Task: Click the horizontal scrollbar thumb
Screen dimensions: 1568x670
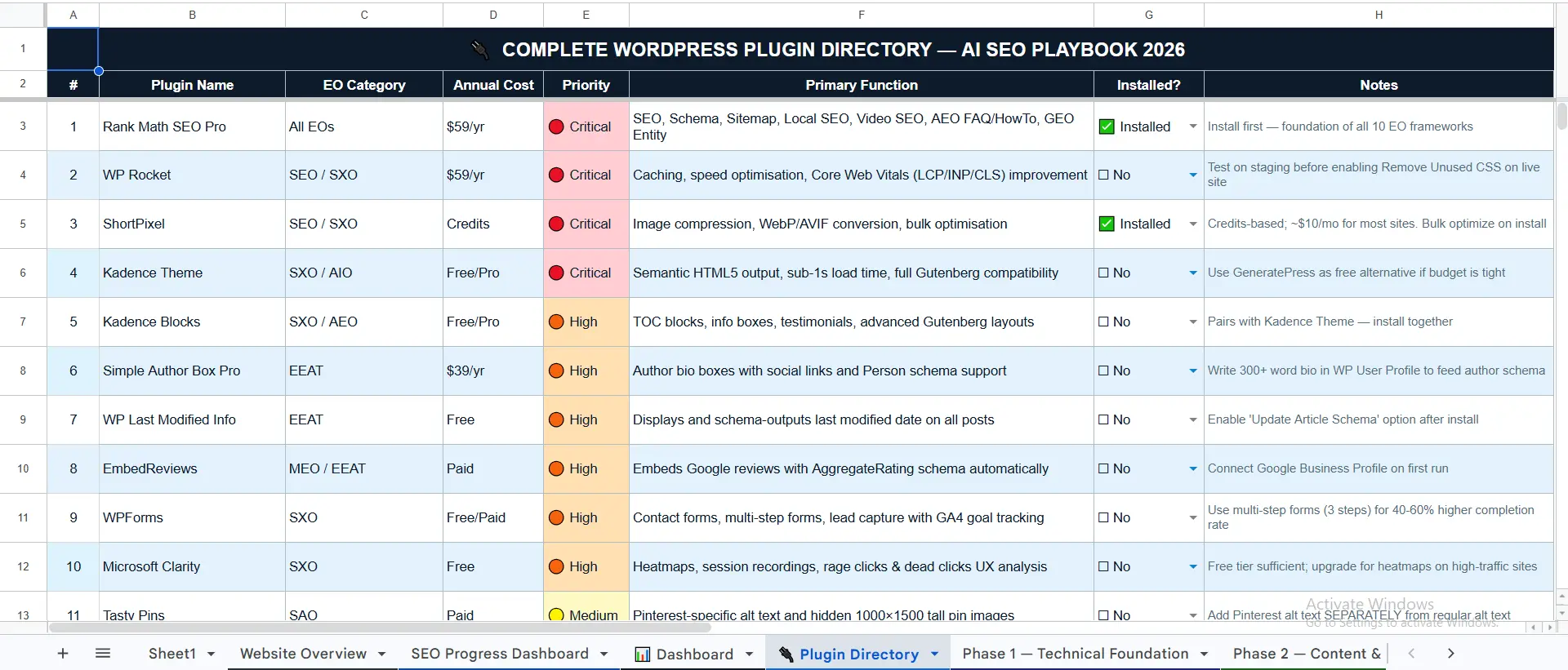Action: tap(380, 628)
